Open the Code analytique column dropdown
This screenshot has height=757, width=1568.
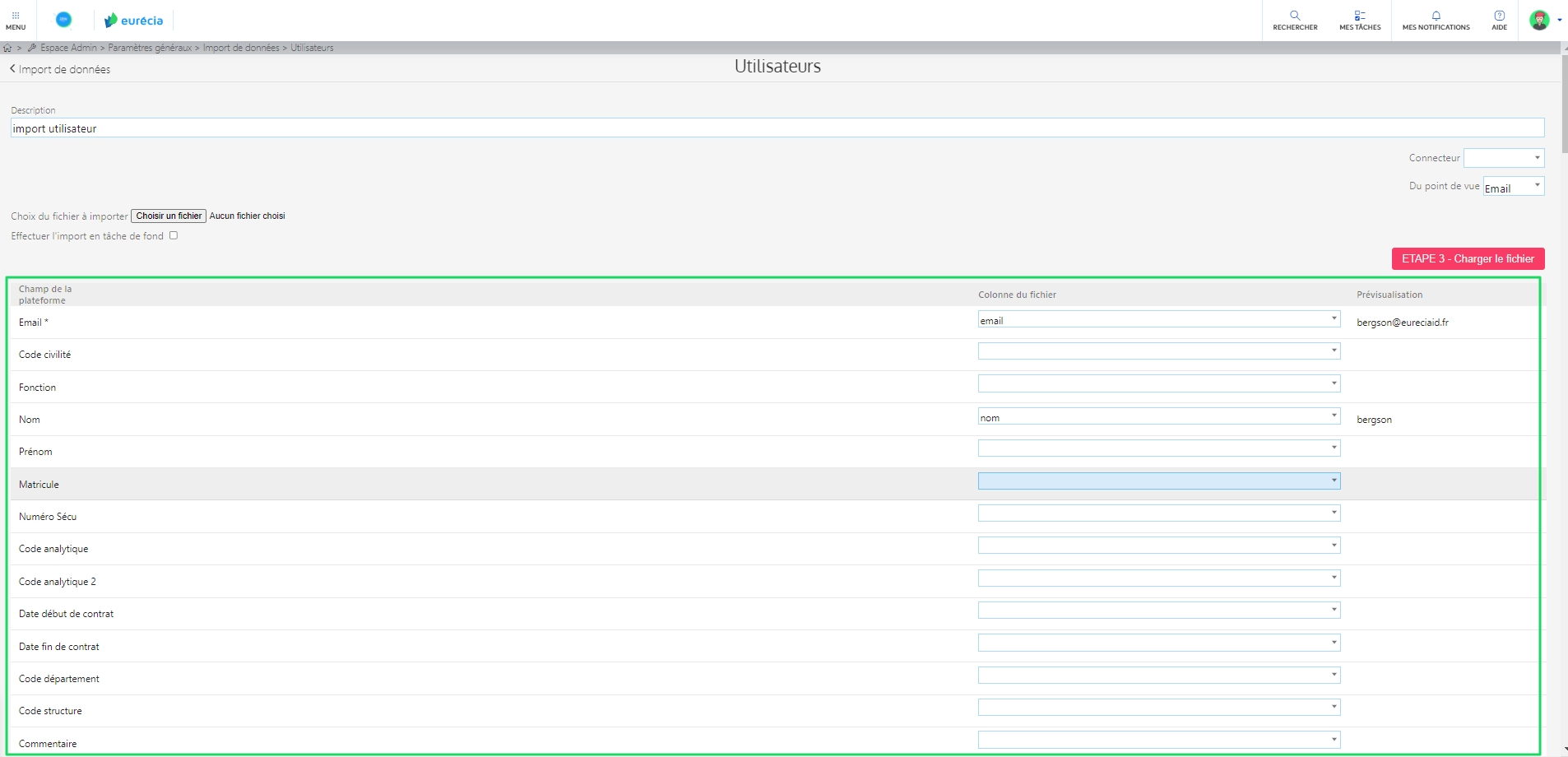coord(1159,546)
